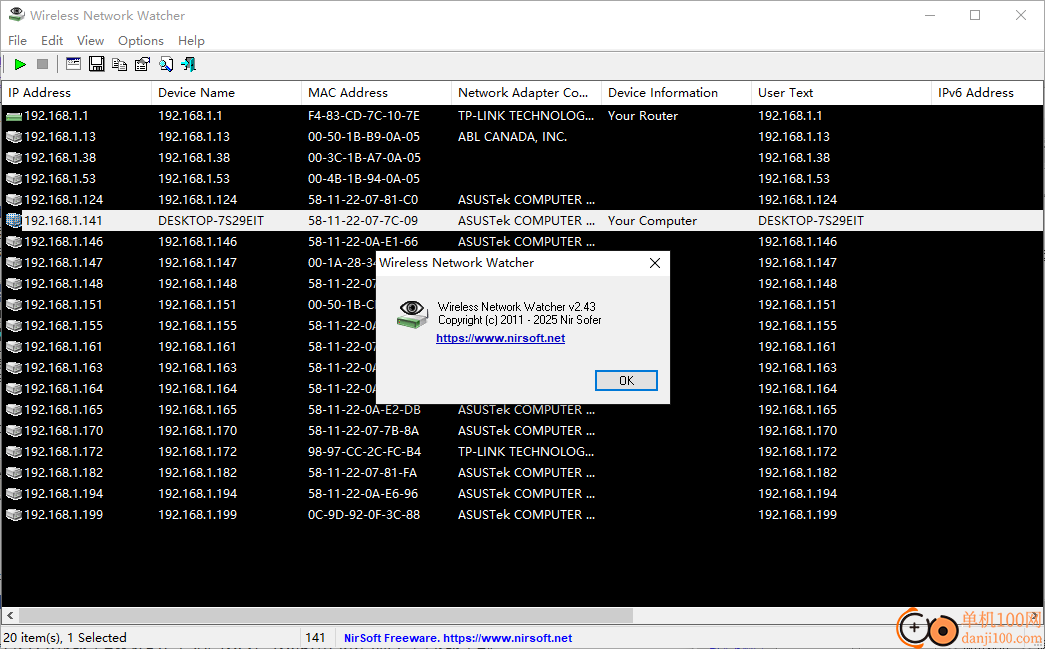
Task: Click the Exit door icon in toolbar
Action: (189, 64)
